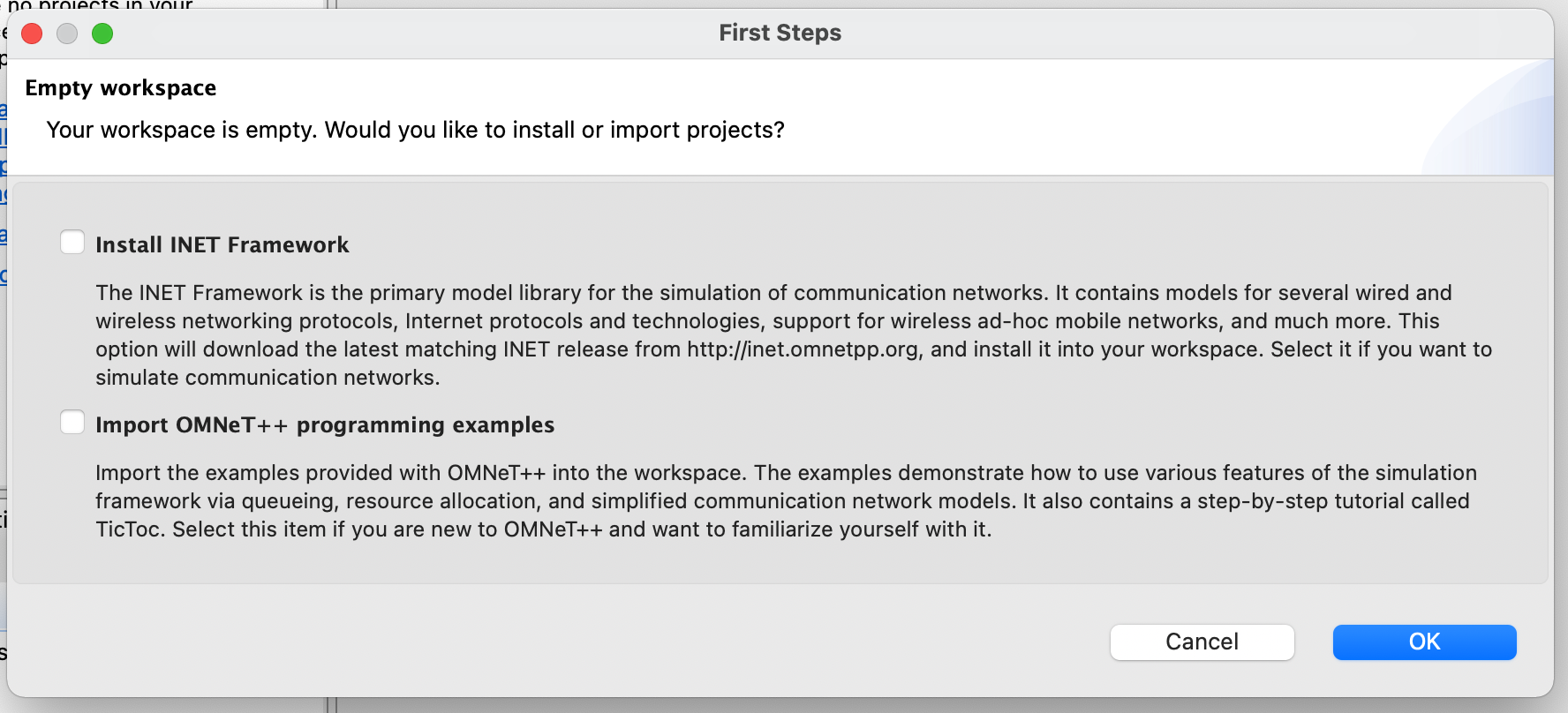Click the vertical sash divider below the dialog
This screenshot has width=1568, height=713.
(332, 705)
